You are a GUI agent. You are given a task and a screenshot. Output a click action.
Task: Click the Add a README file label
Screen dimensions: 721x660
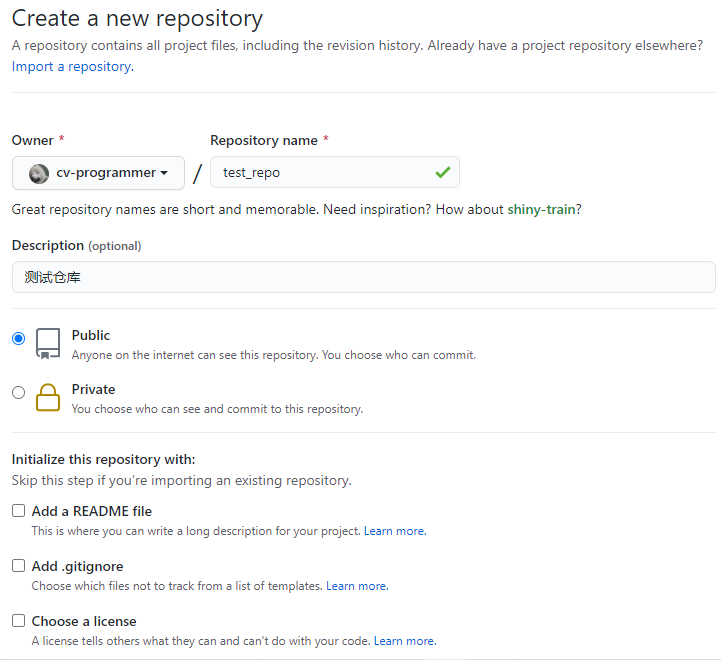pyautogui.click(x=92, y=511)
